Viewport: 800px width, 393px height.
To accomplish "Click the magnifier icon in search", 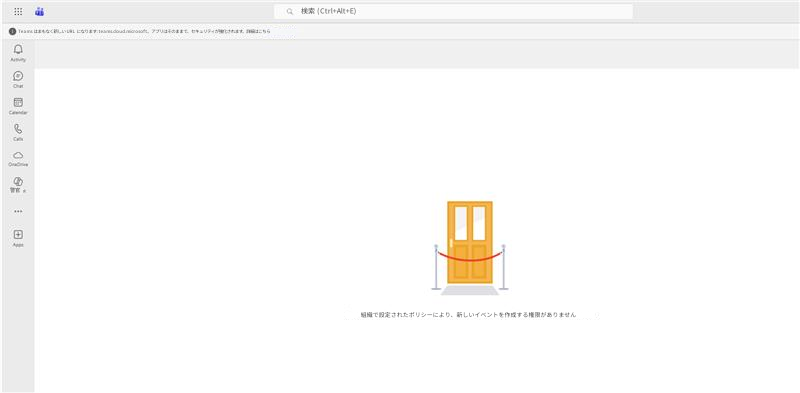I will point(290,11).
